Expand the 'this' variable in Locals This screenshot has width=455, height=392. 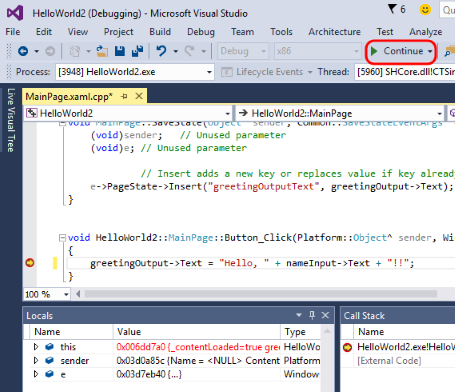36,347
